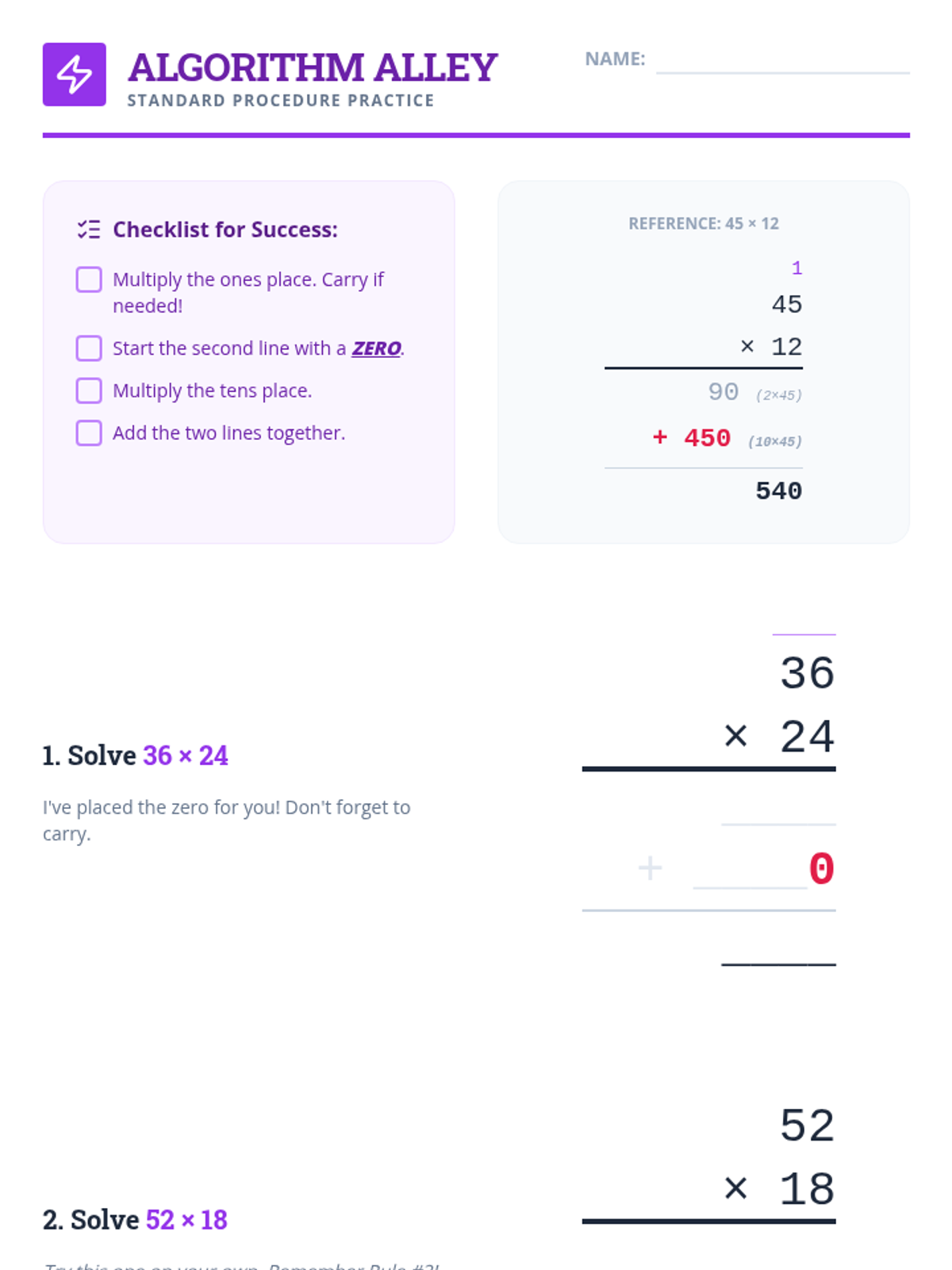Click the carry box above 36
Screen dimensions: 952x1270
pos(804,623)
